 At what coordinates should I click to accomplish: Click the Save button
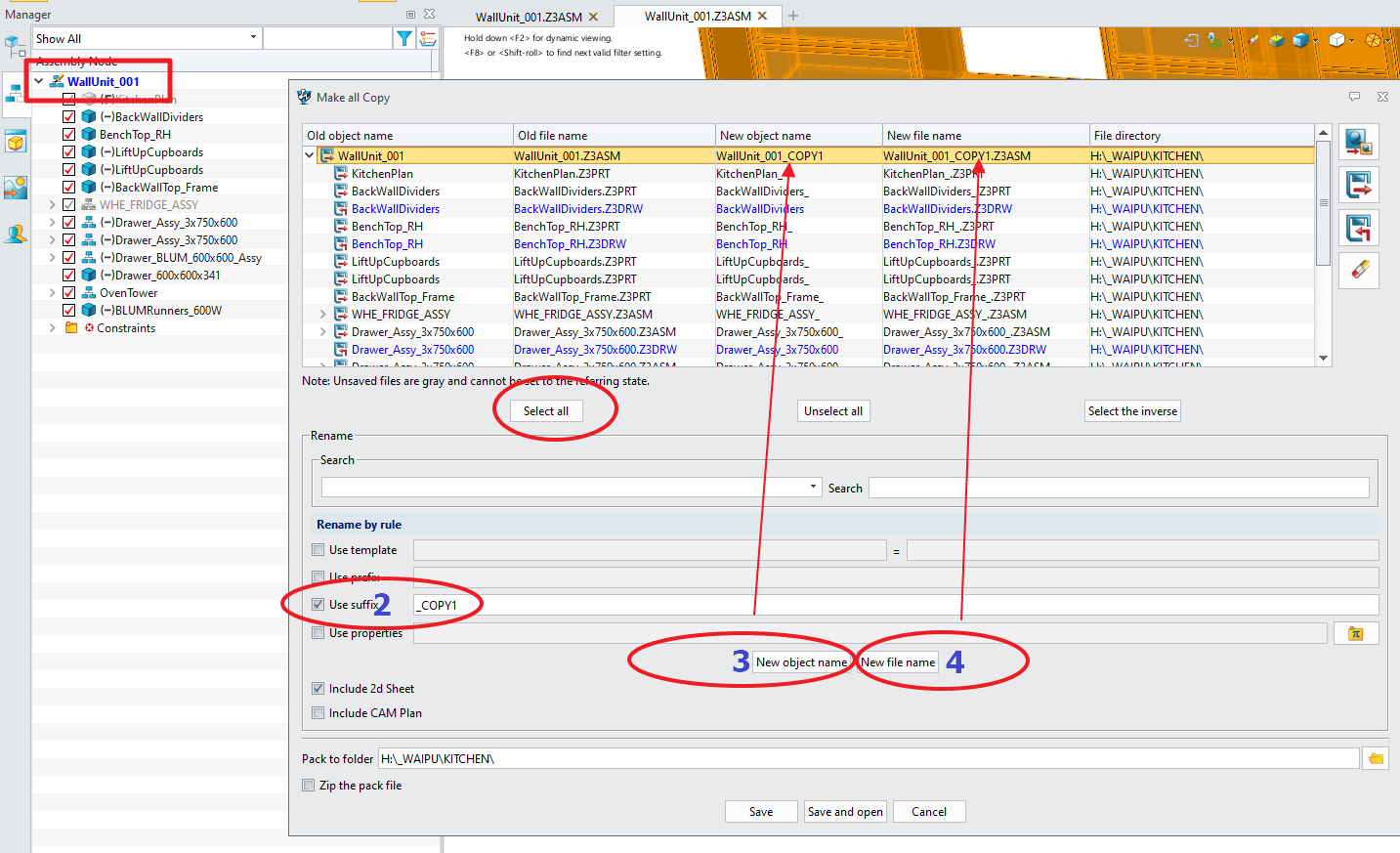coord(761,812)
